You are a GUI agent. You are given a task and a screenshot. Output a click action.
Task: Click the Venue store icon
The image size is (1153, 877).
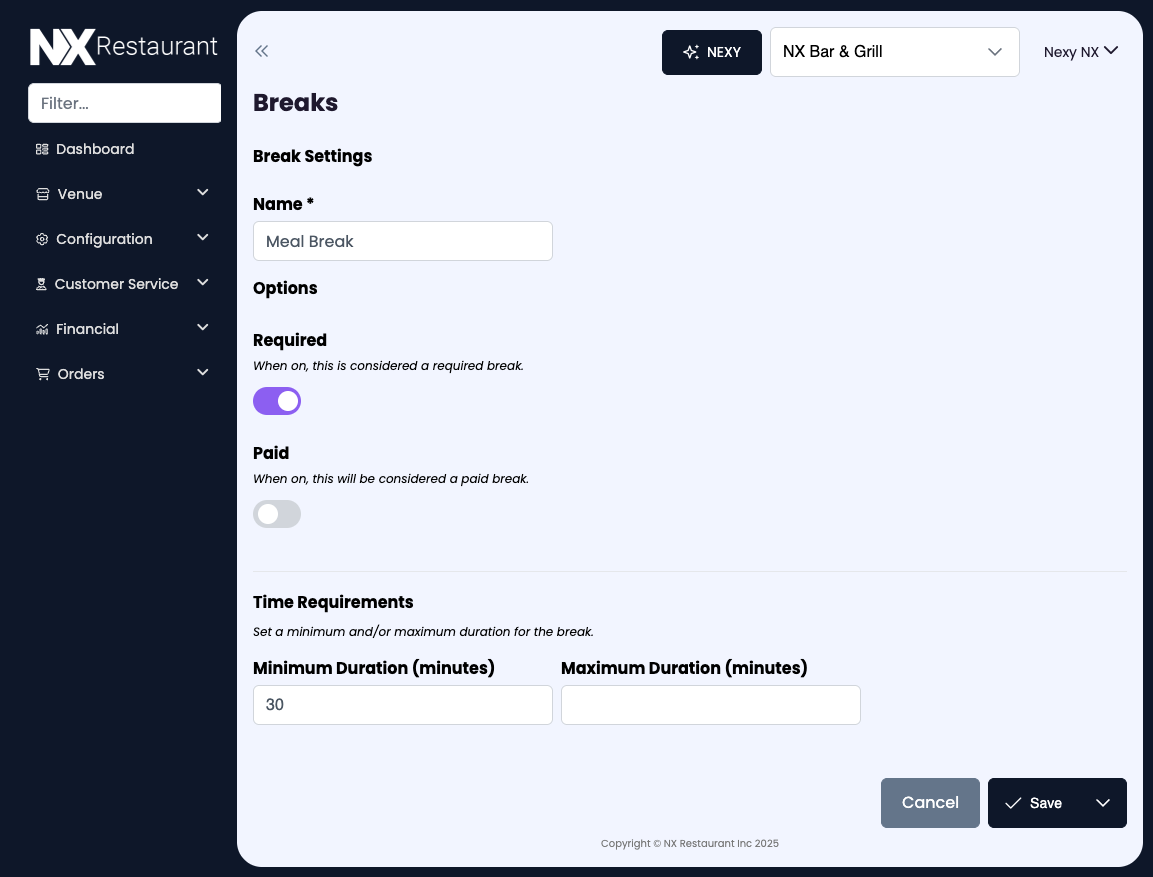[x=42, y=194]
